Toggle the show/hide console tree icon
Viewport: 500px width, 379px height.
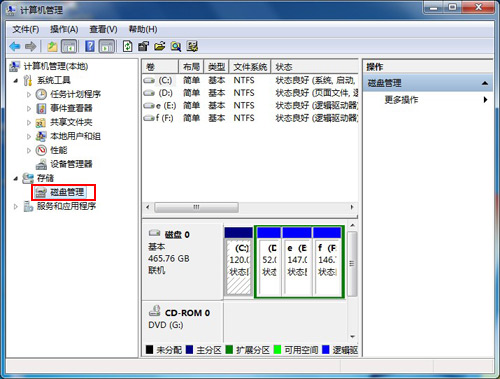[69, 46]
